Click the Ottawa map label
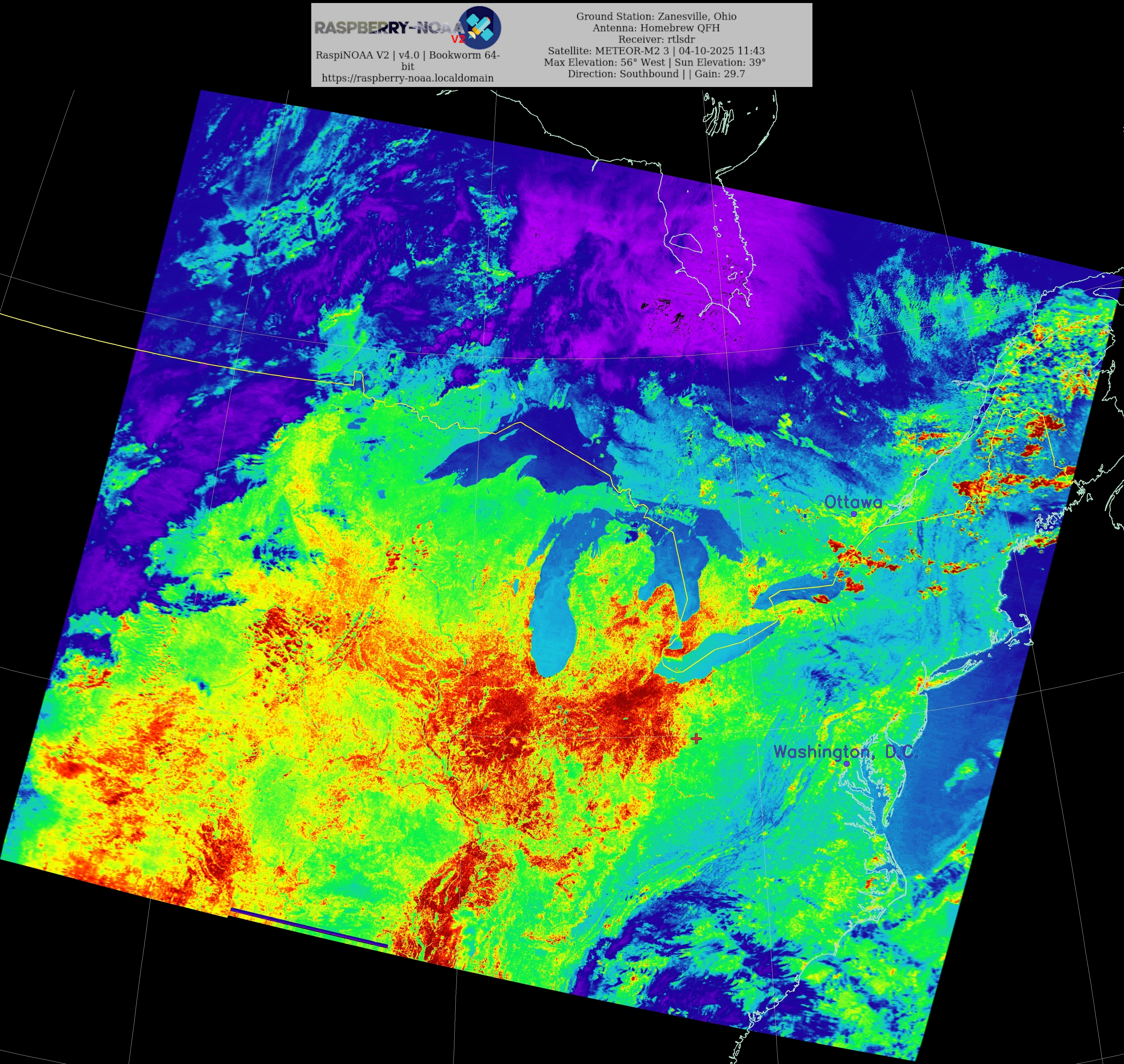This screenshot has height=1064, width=1124. [x=853, y=502]
